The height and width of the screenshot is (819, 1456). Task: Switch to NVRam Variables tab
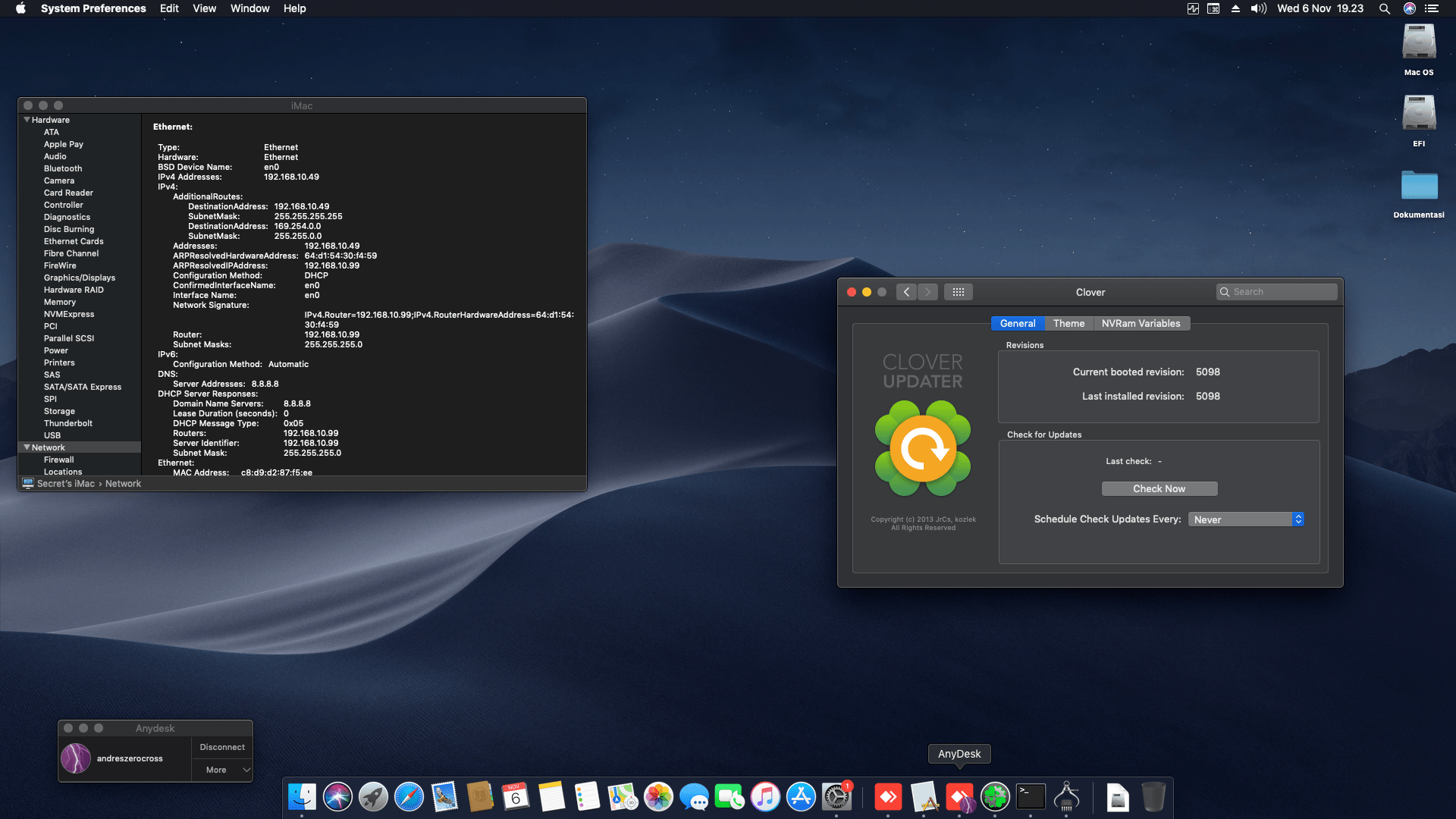coord(1141,323)
